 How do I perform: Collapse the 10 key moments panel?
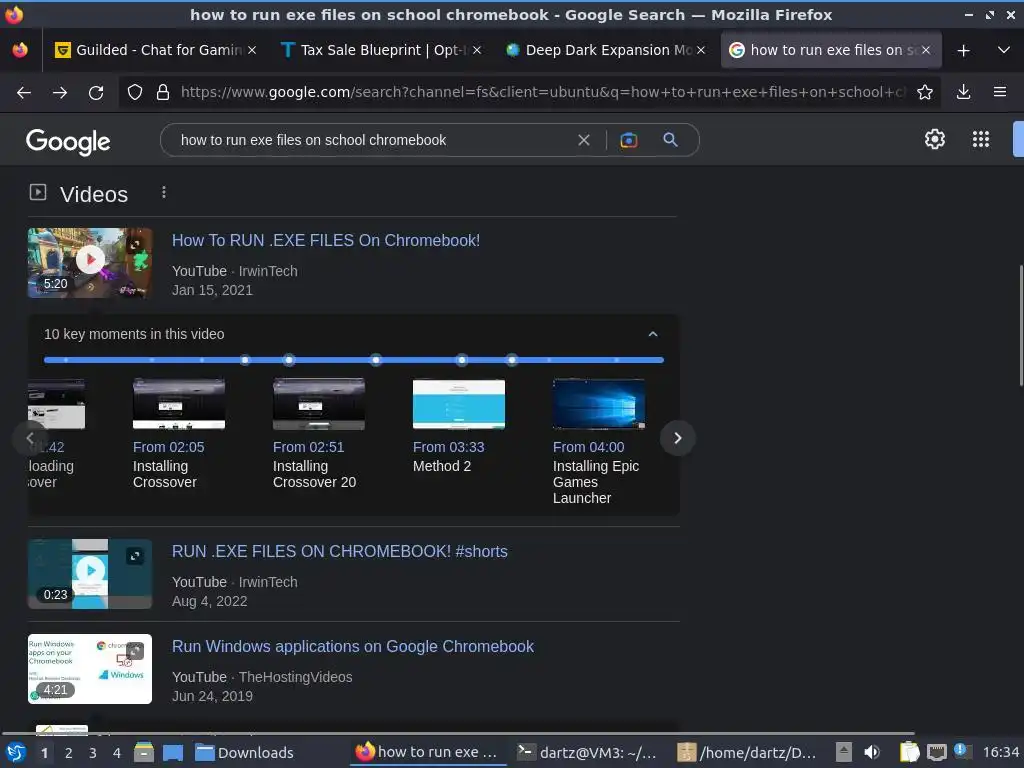[652, 334]
